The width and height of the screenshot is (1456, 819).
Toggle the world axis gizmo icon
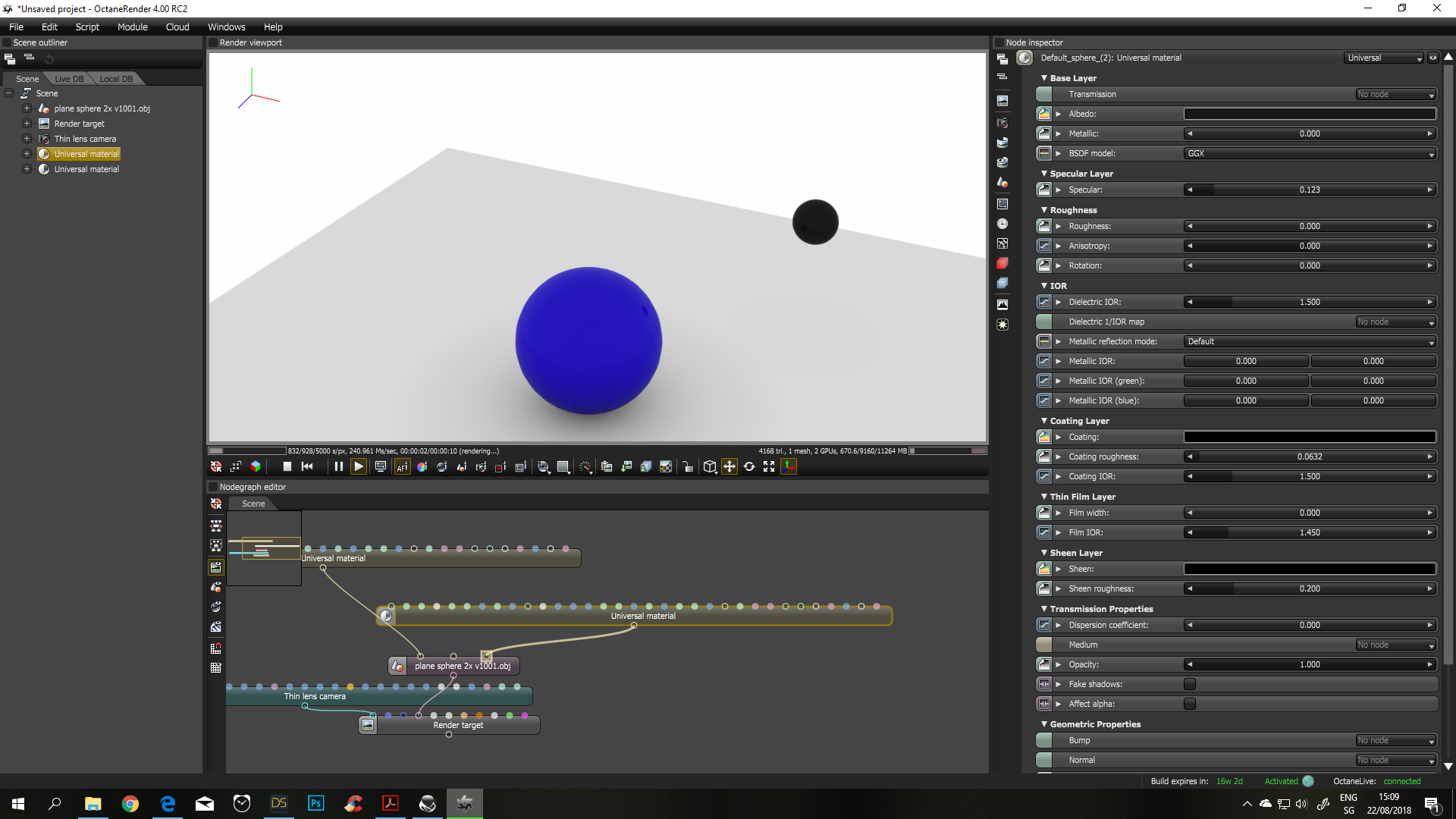[x=789, y=467]
